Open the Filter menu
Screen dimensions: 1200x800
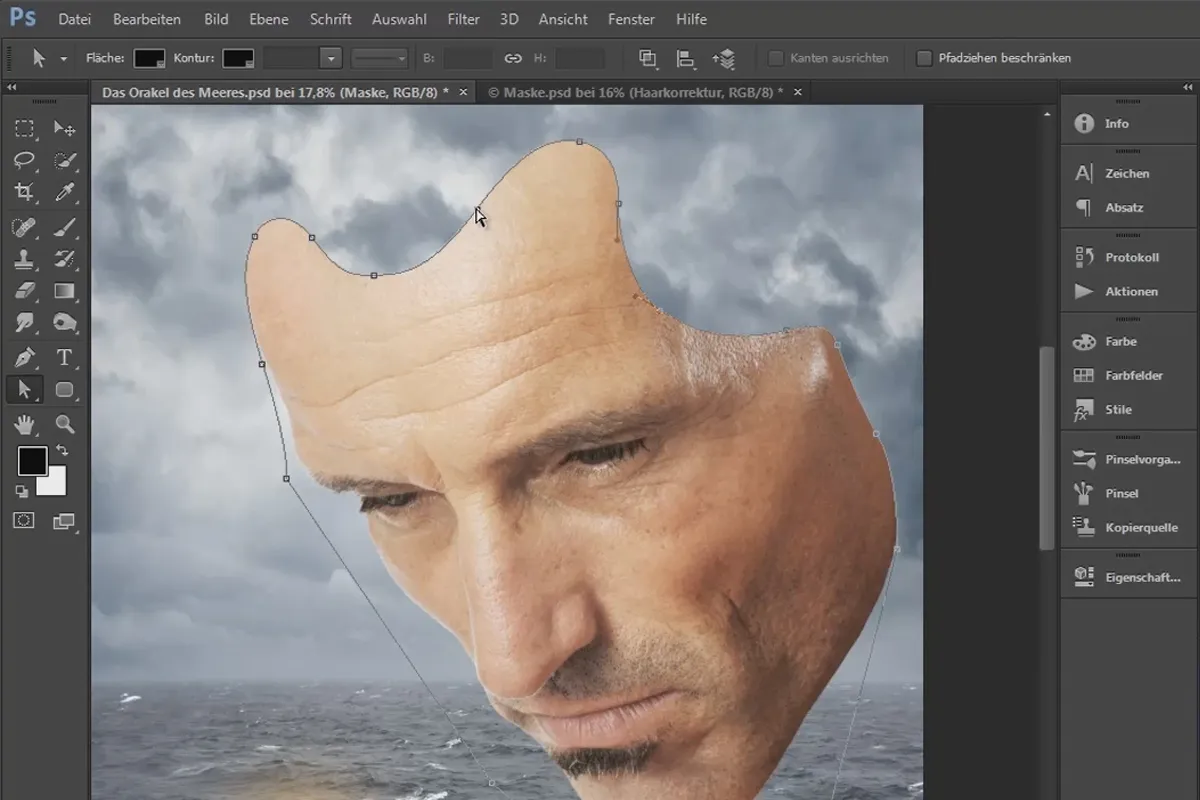463,19
